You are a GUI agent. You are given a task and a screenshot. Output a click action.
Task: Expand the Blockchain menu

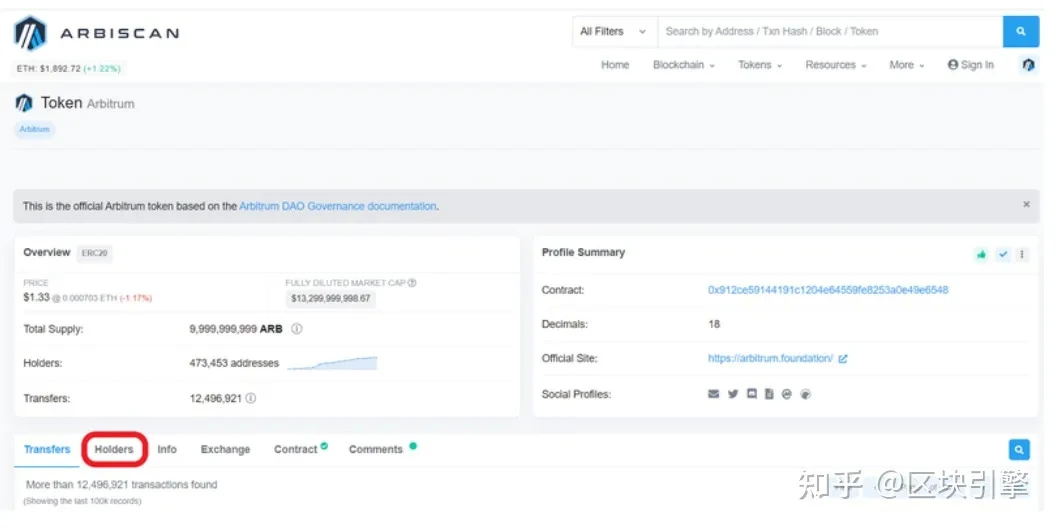pyautogui.click(x=684, y=65)
